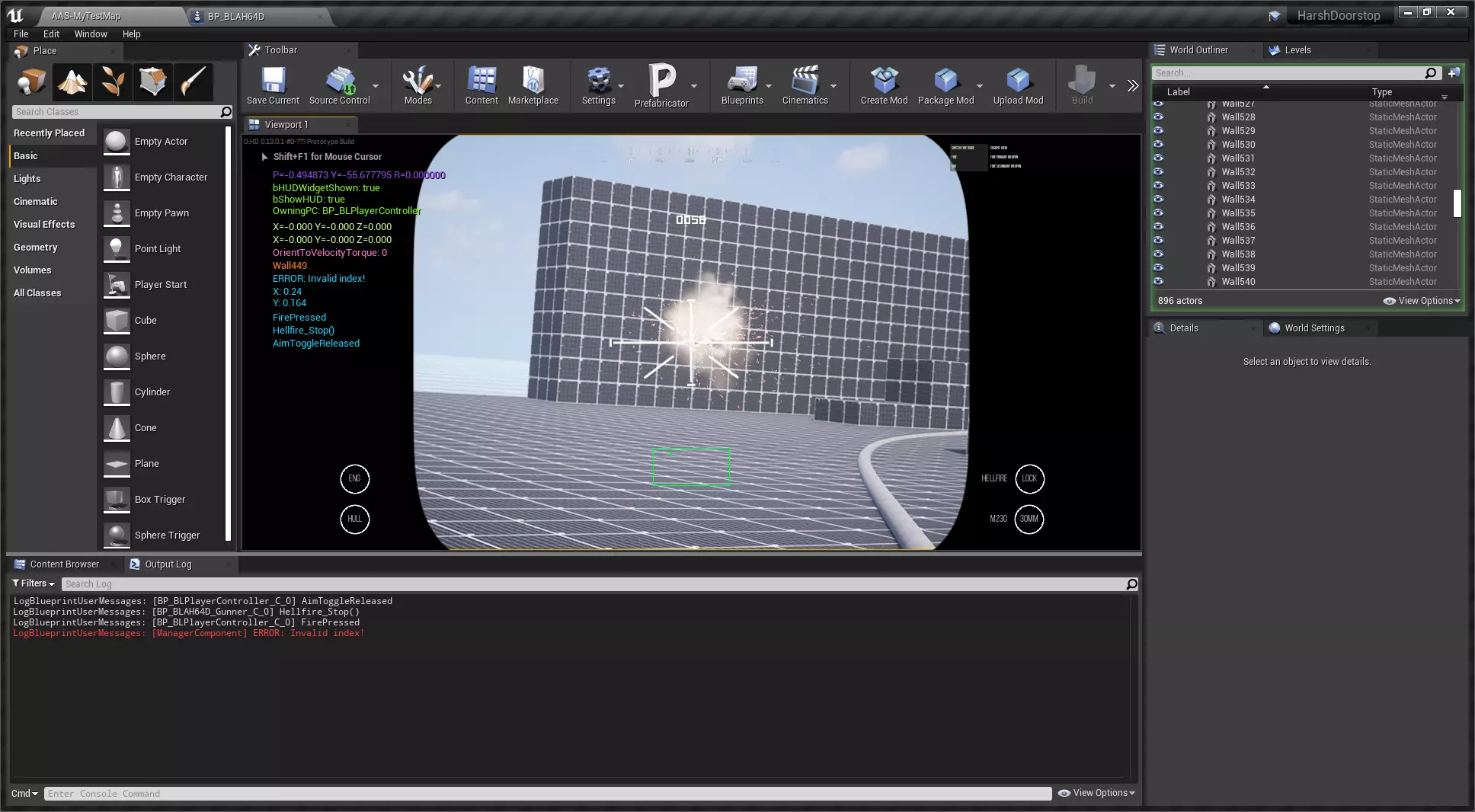
Task: Switch to the Content Browser tab
Action: tap(64, 564)
